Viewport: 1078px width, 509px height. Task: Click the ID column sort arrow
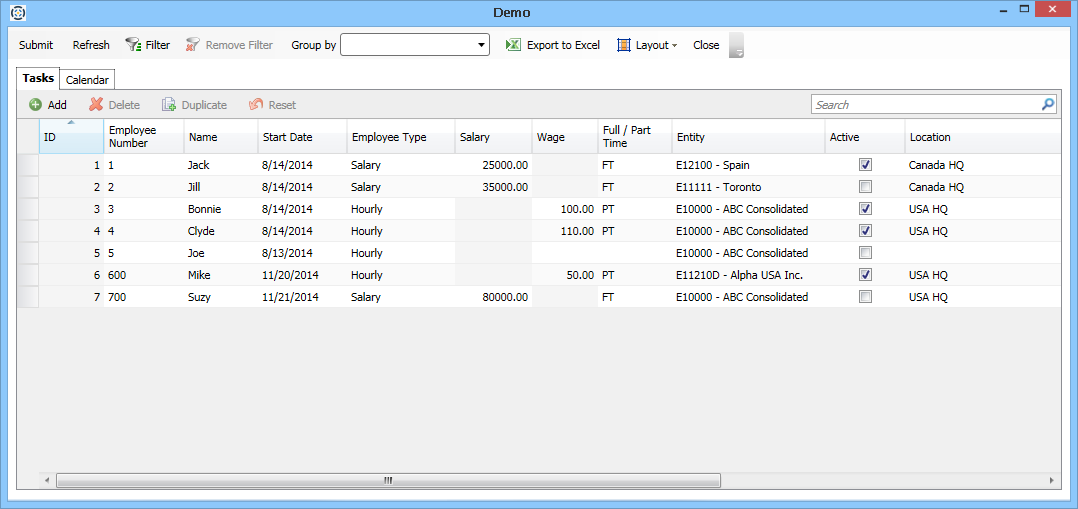[71, 123]
